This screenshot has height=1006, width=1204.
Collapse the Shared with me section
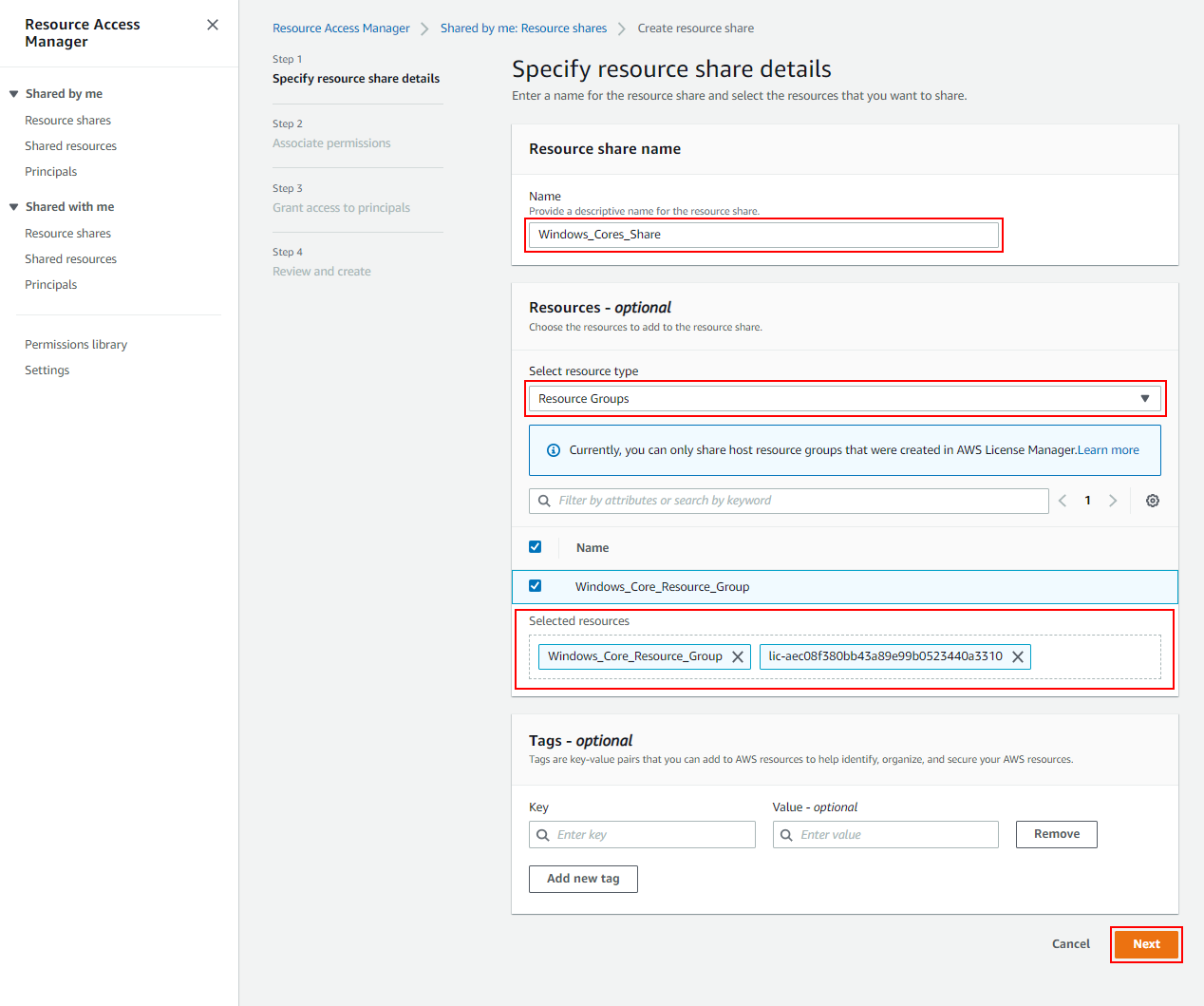pos(12,206)
